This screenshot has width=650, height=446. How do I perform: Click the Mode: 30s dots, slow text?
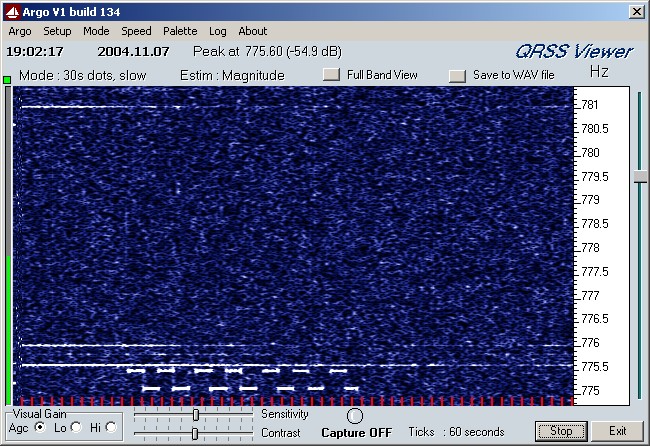(82, 75)
